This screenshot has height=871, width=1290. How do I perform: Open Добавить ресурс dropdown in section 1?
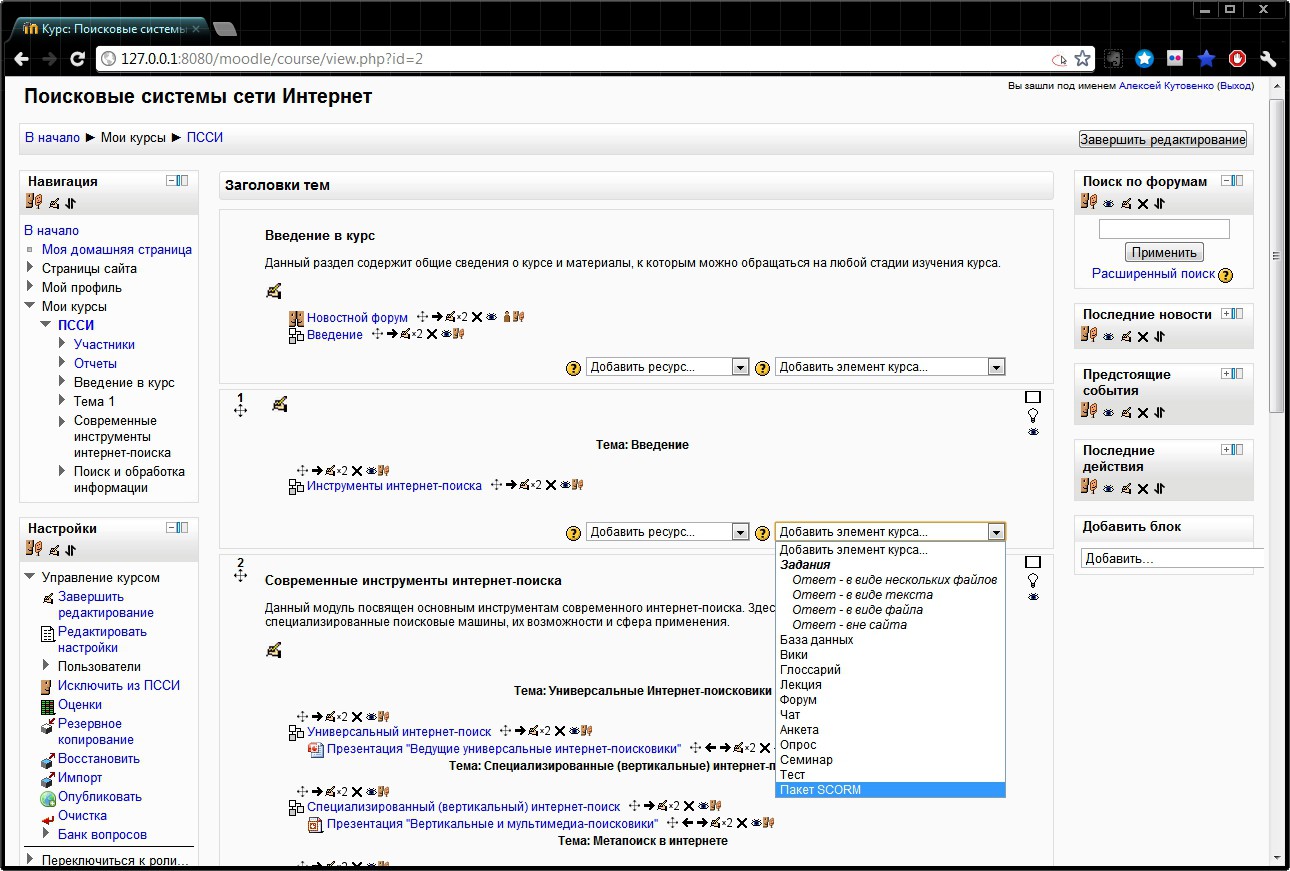coord(667,533)
